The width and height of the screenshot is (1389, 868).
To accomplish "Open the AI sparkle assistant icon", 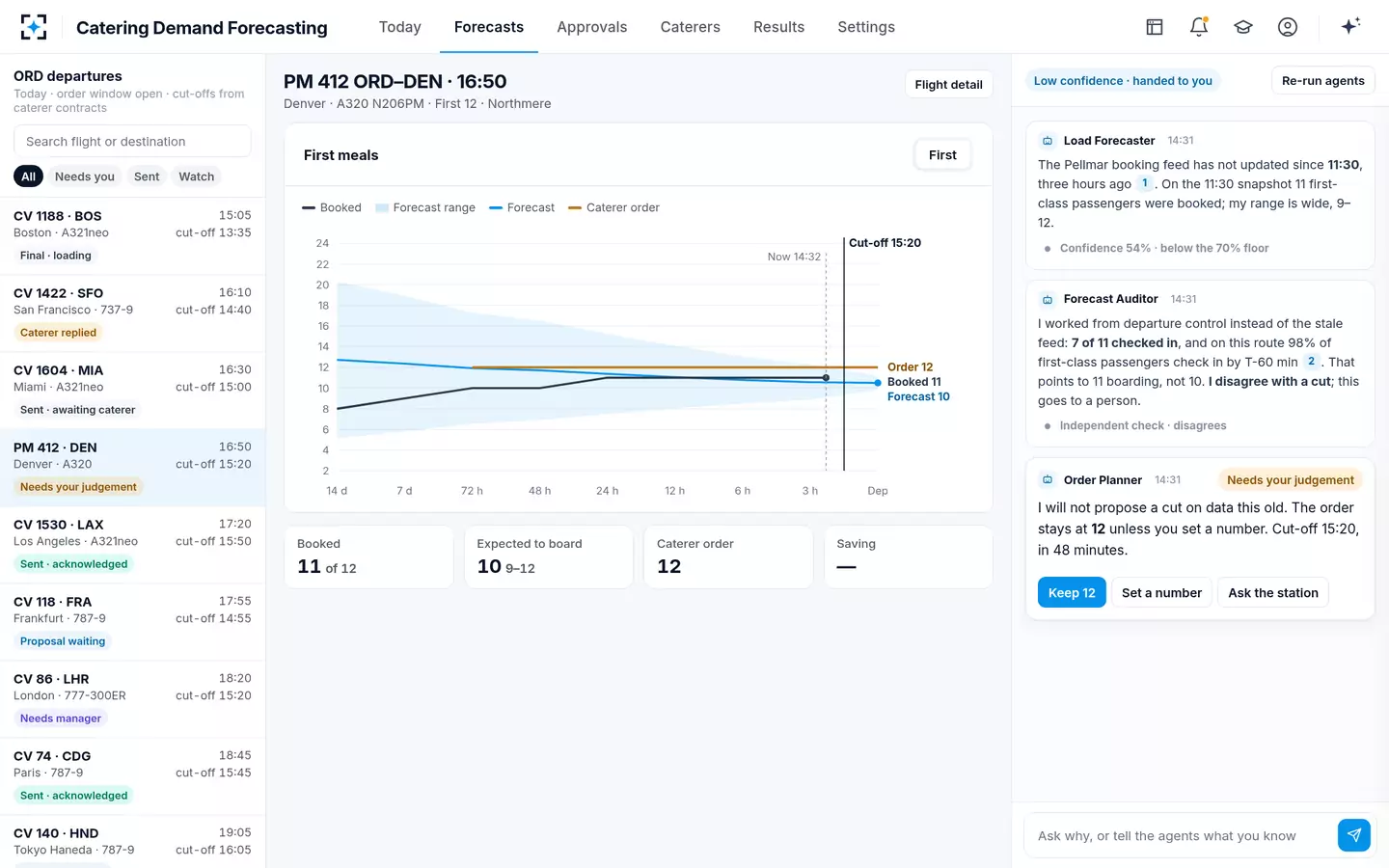I will 1350,26.
